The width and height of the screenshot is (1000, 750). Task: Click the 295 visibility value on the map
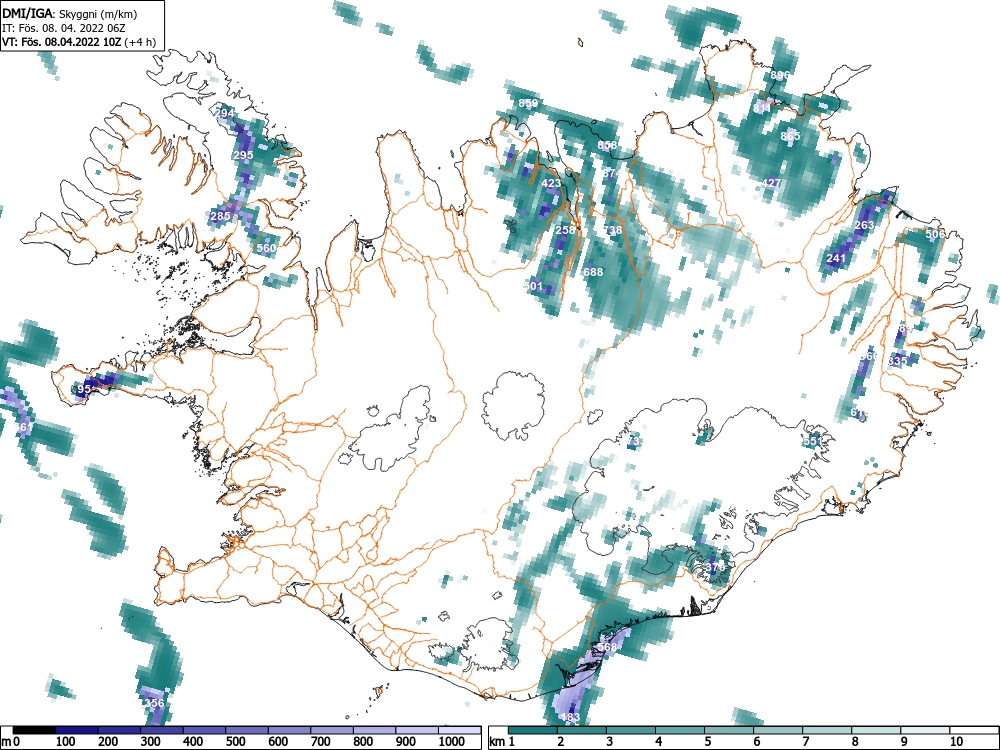click(243, 155)
